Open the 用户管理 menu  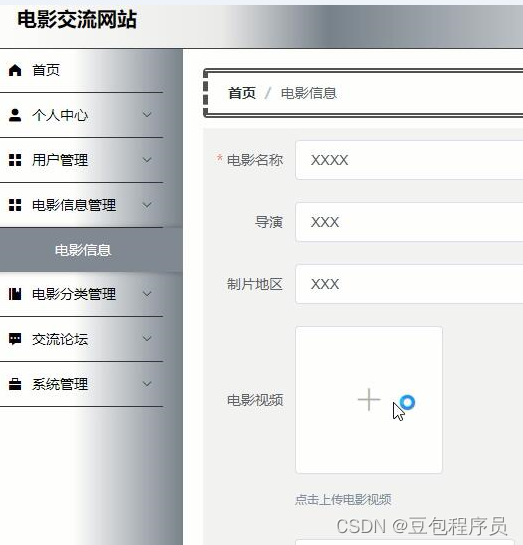81,160
